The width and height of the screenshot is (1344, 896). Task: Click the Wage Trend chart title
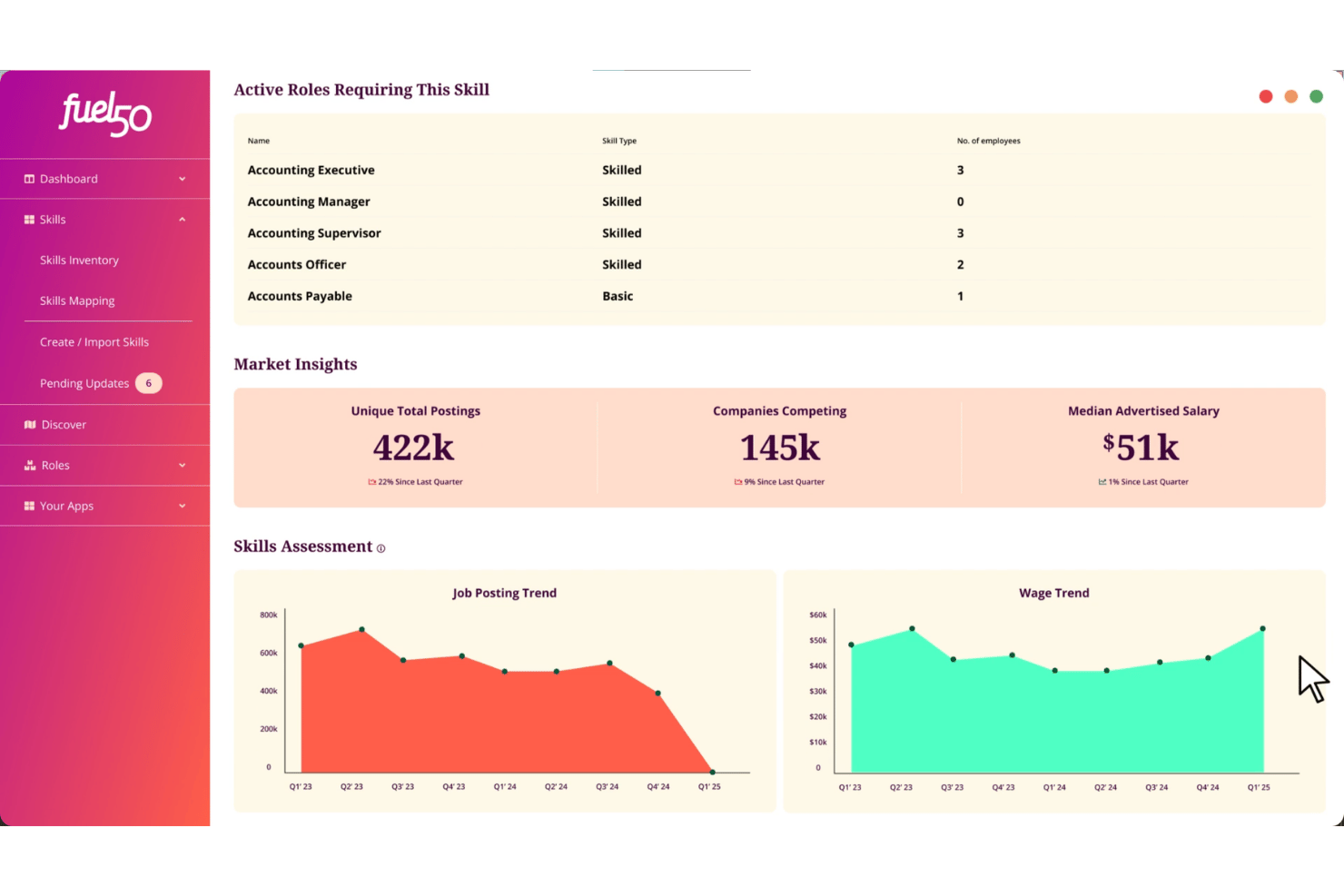click(x=1054, y=593)
